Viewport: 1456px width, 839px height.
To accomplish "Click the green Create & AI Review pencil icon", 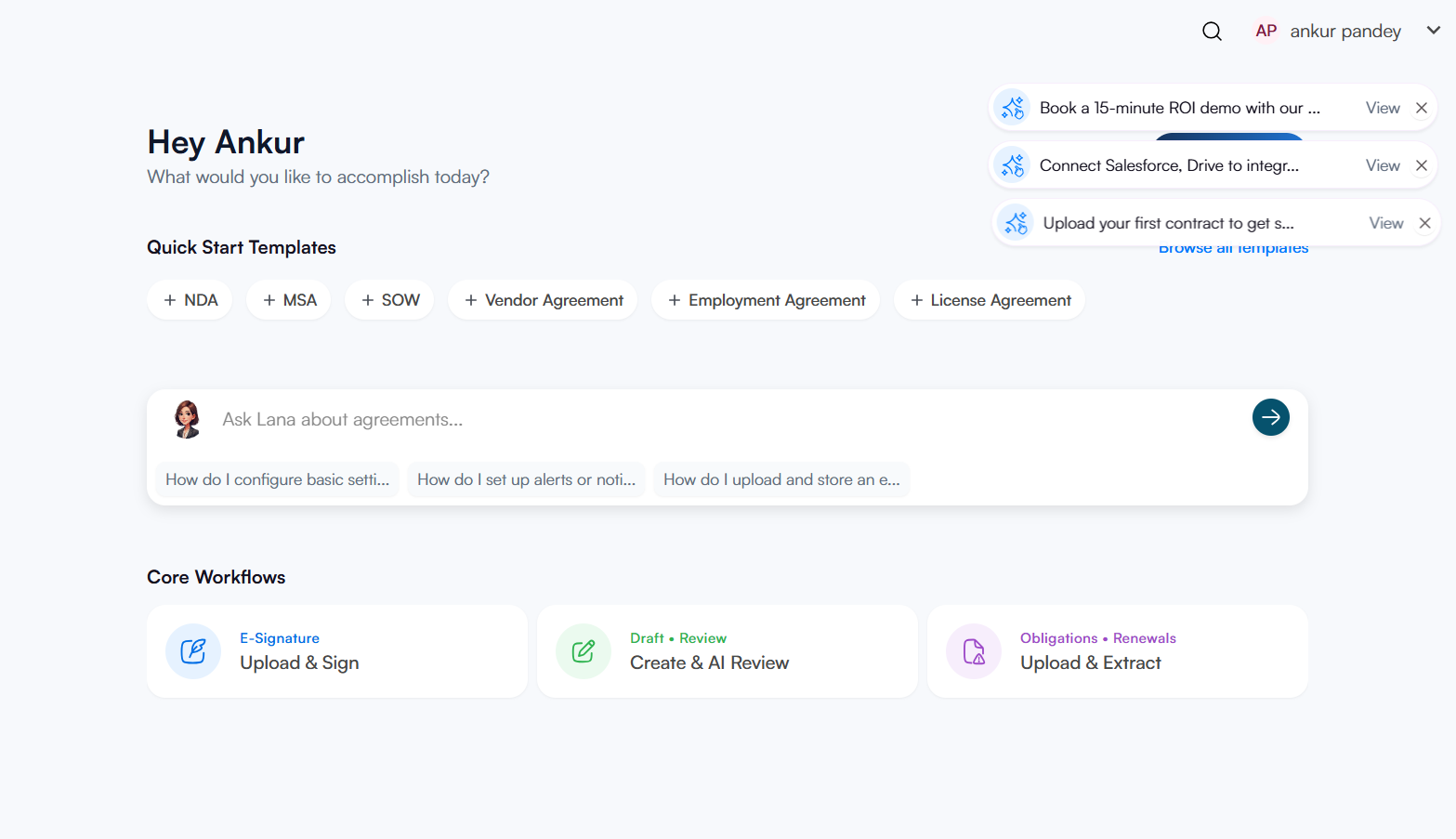I will (584, 651).
